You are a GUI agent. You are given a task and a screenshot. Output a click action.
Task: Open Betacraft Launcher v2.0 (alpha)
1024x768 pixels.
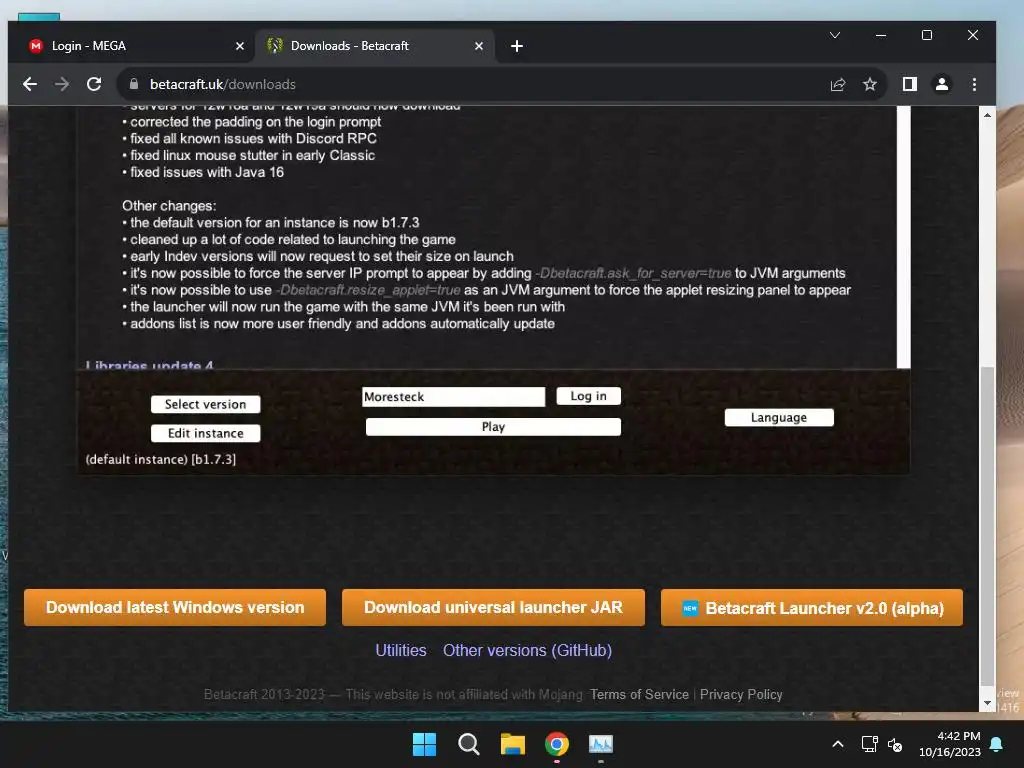click(812, 607)
